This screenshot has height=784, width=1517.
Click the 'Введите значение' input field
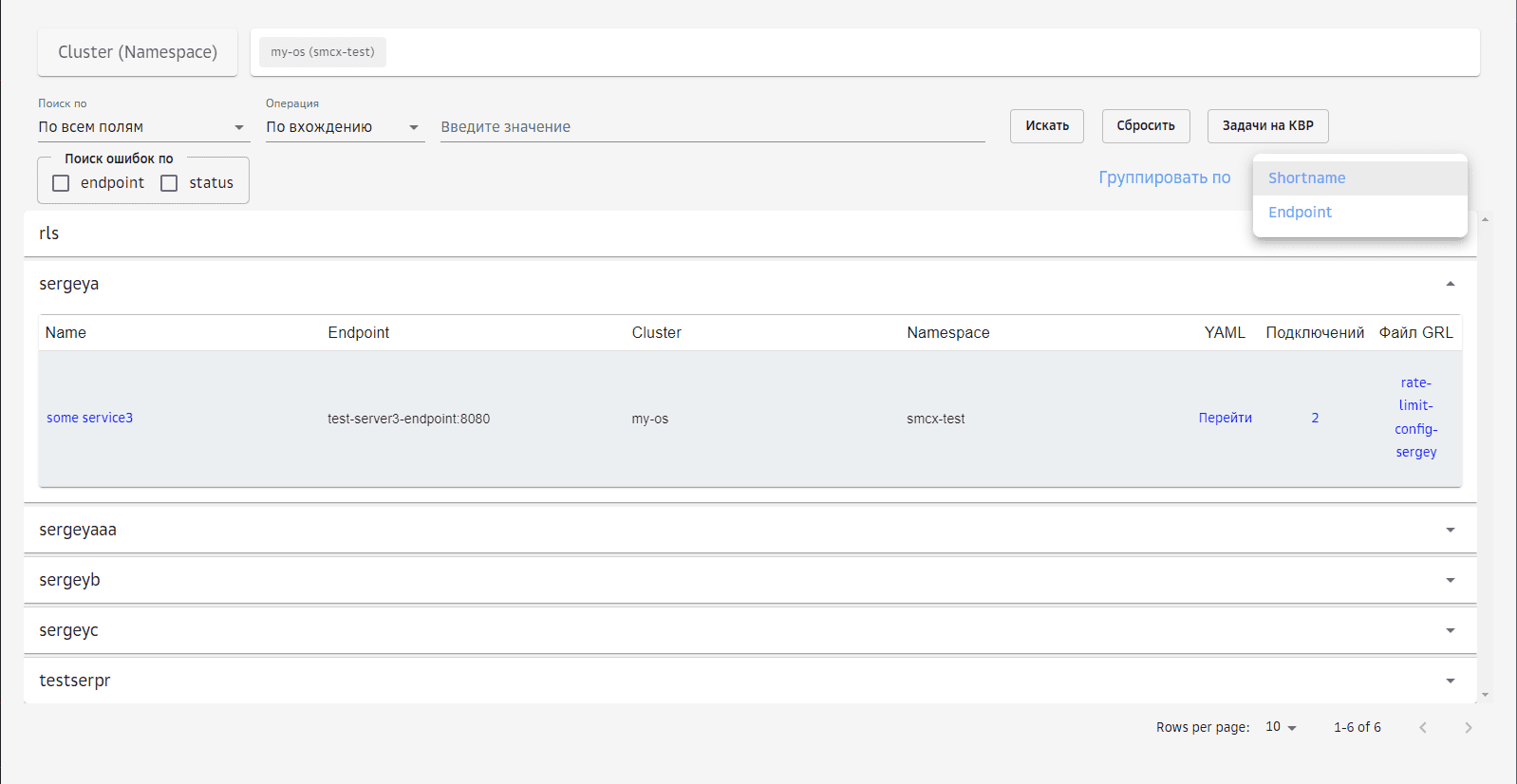point(712,127)
